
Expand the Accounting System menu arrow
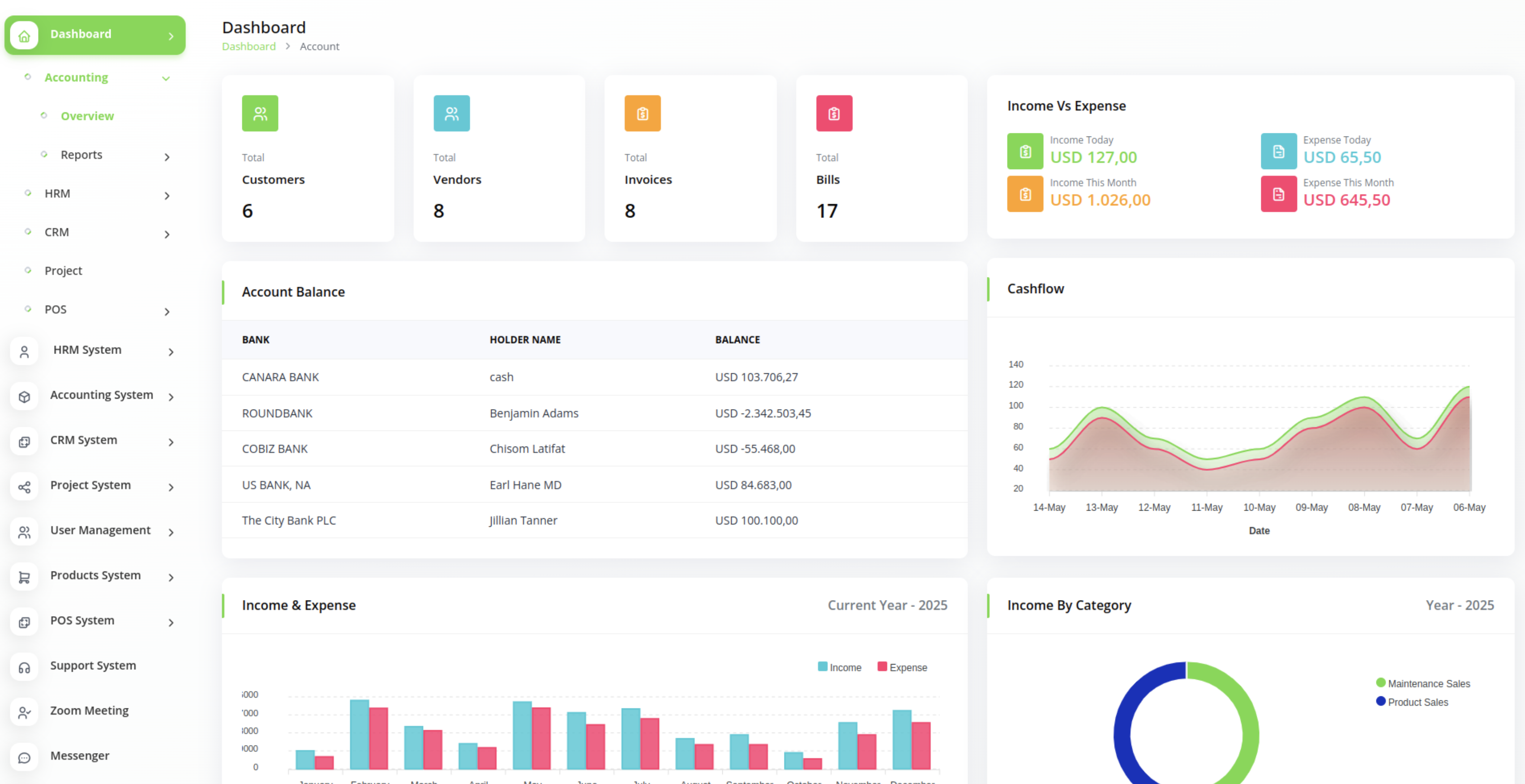coord(171,397)
